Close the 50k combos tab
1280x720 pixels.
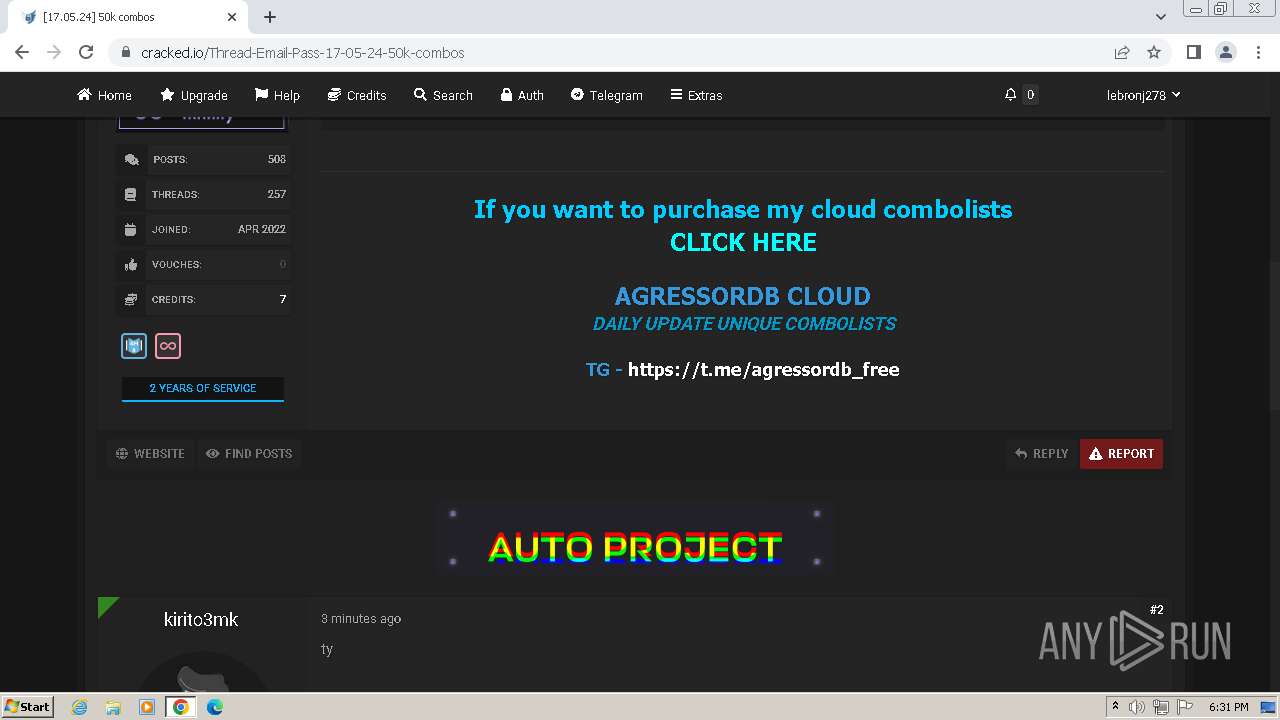[232, 17]
